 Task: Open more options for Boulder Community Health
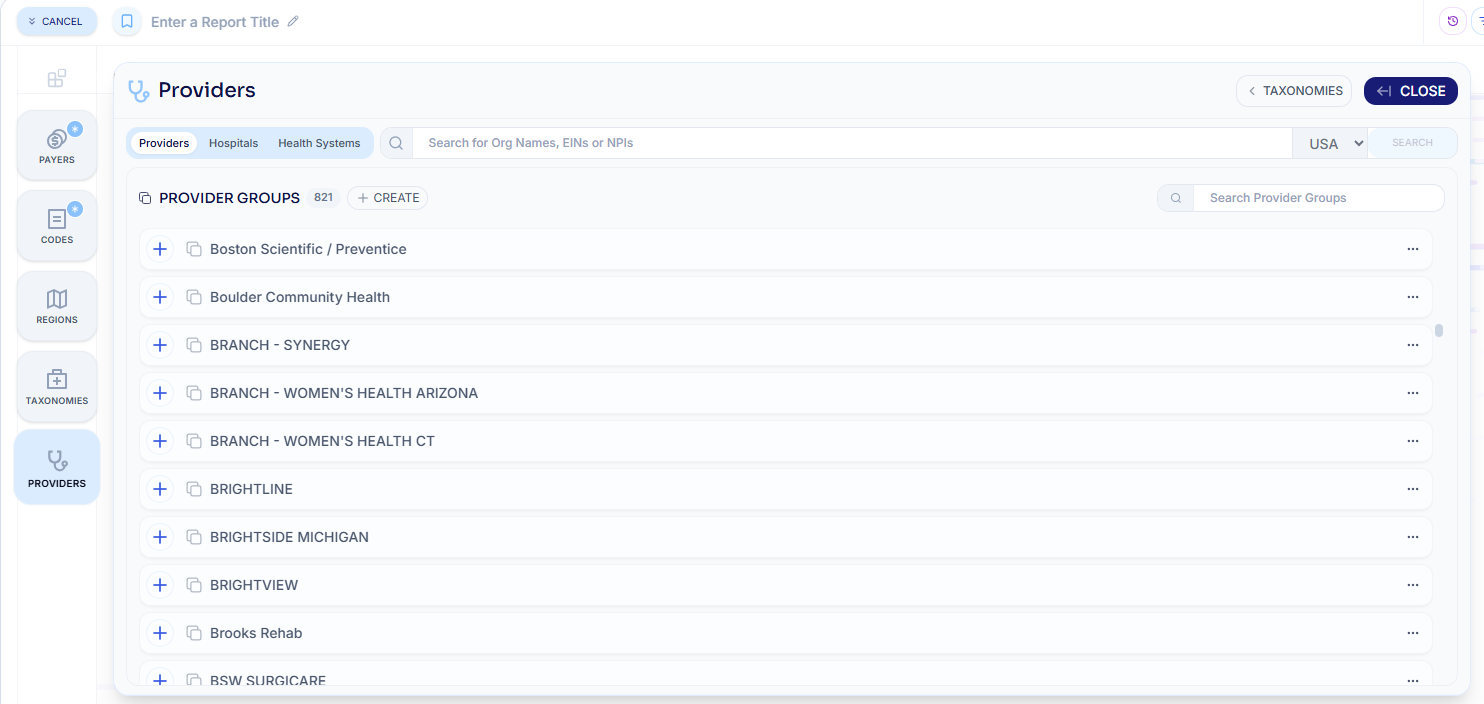pyautogui.click(x=1413, y=297)
